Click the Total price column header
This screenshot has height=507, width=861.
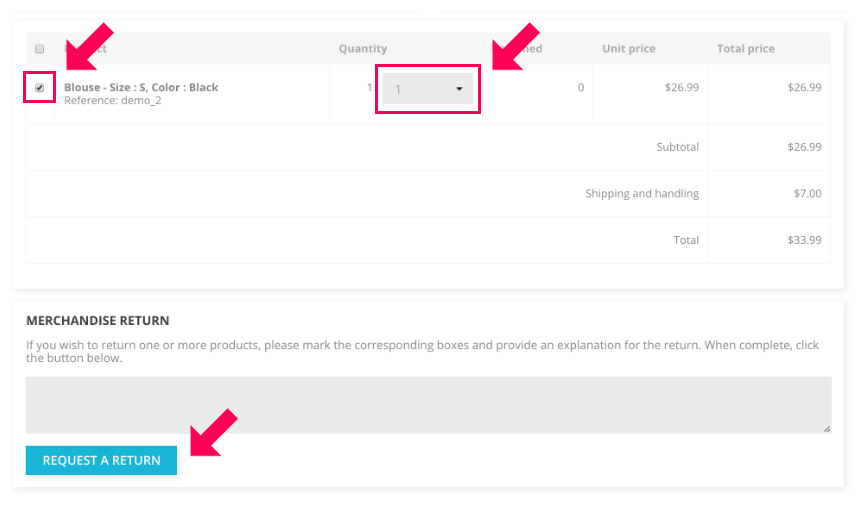click(x=746, y=49)
